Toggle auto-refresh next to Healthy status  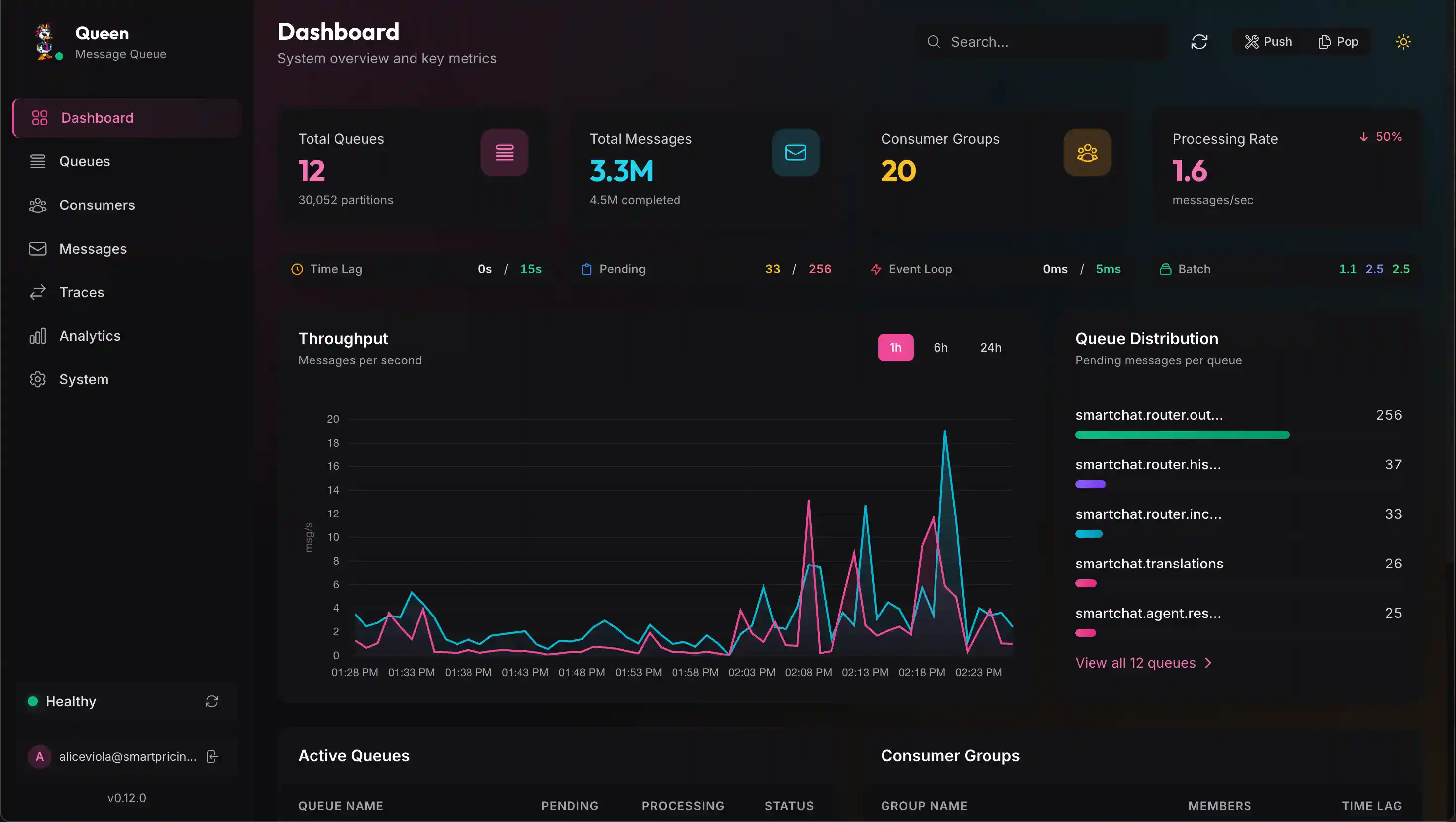pos(211,701)
